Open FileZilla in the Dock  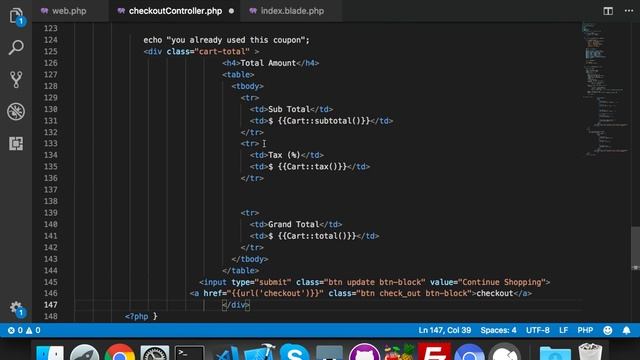pos(434,352)
